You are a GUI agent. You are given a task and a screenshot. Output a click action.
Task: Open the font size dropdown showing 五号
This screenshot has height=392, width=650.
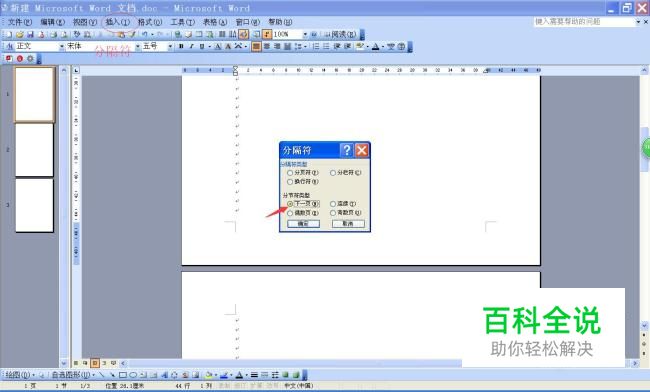click(170, 46)
